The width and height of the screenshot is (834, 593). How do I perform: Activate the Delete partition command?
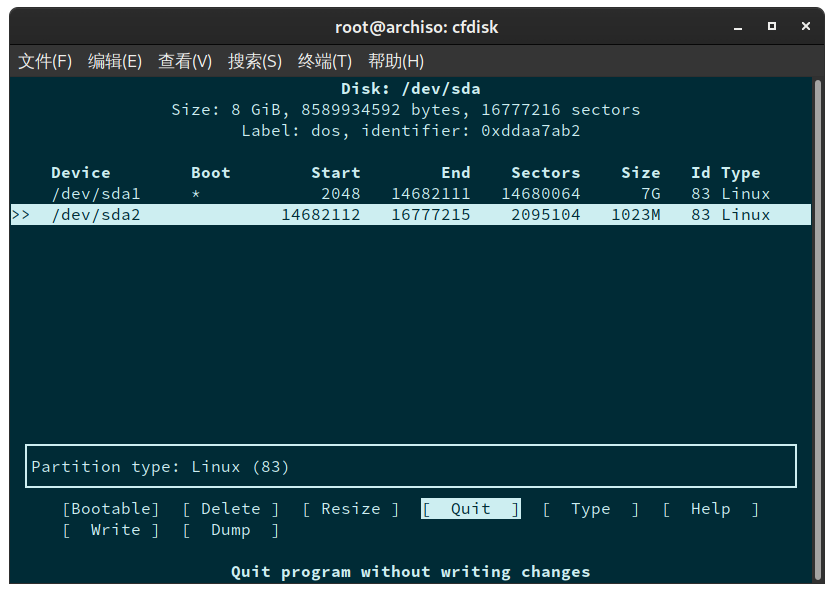tap(230, 508)
